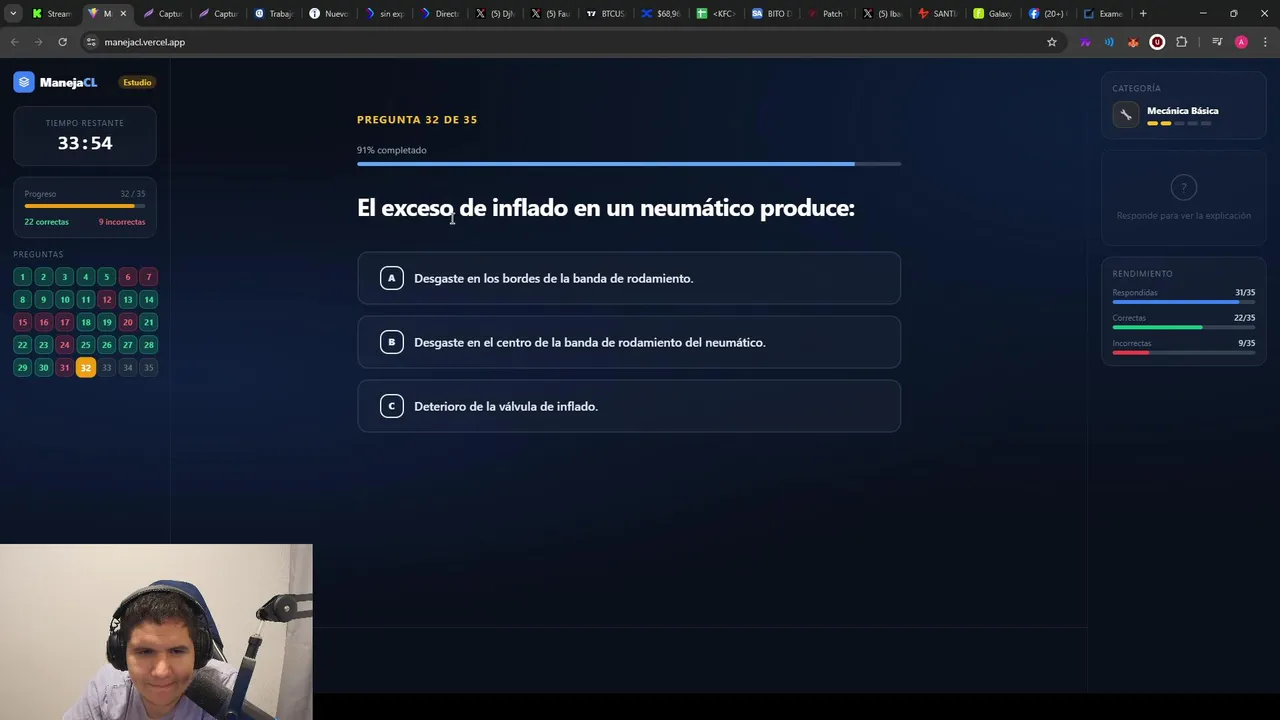1280x720 pixels.
Task: Click the Estudio mode badge
Action: 137,82
